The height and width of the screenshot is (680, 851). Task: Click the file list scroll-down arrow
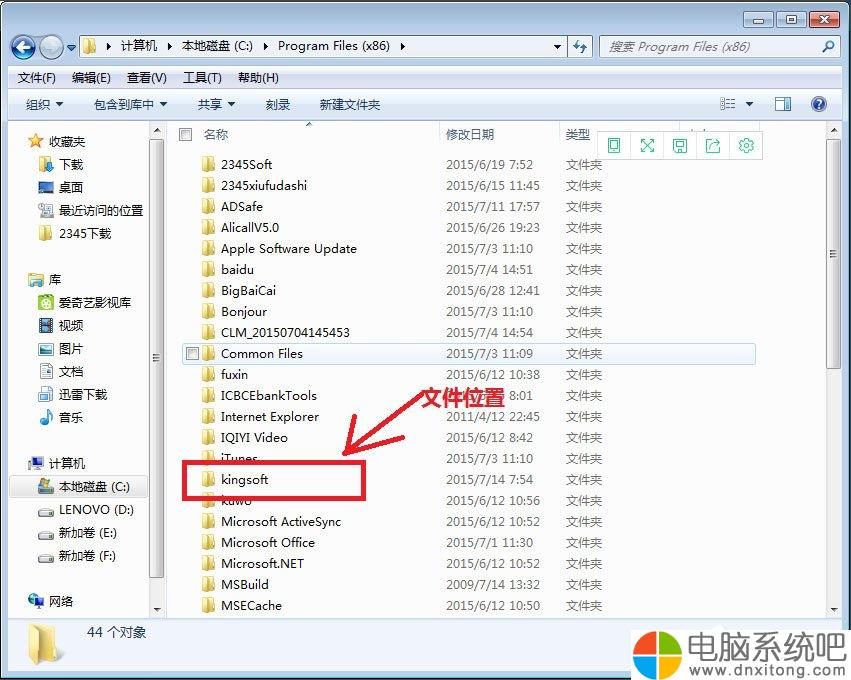coord(834,609)
